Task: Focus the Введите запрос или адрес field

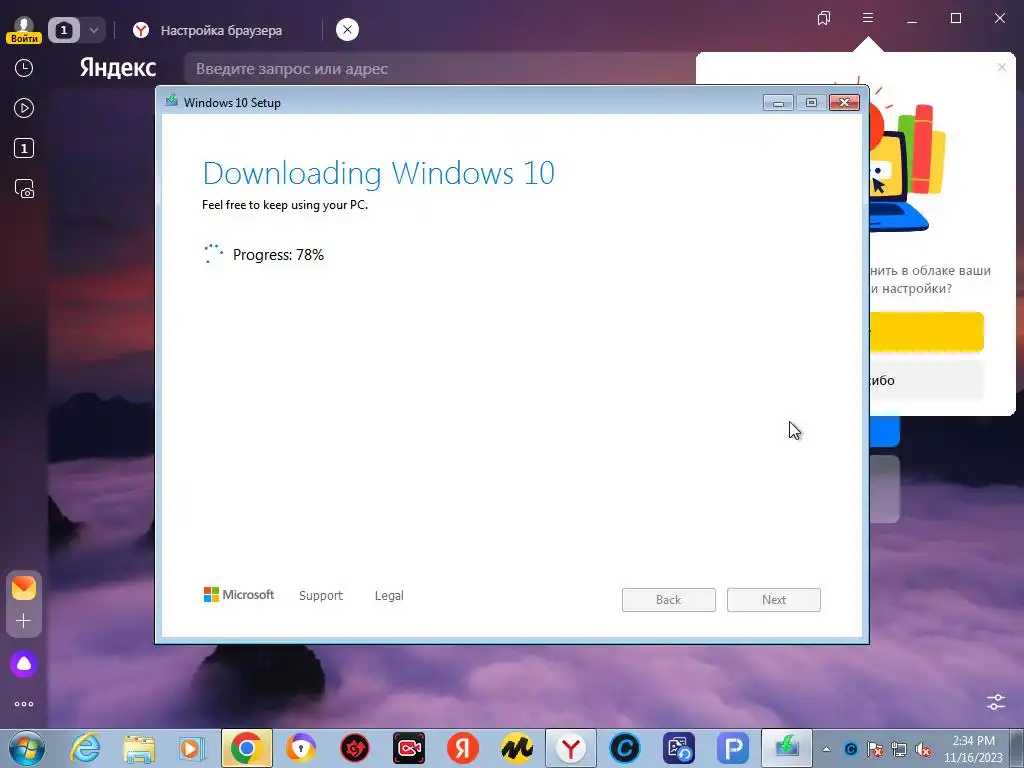Action: (x=438, y=69)
